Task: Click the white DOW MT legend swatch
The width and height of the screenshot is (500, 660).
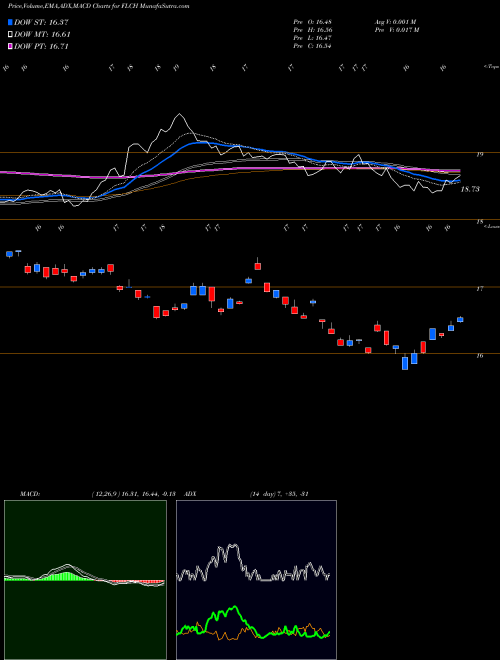Action: [10, 35]
